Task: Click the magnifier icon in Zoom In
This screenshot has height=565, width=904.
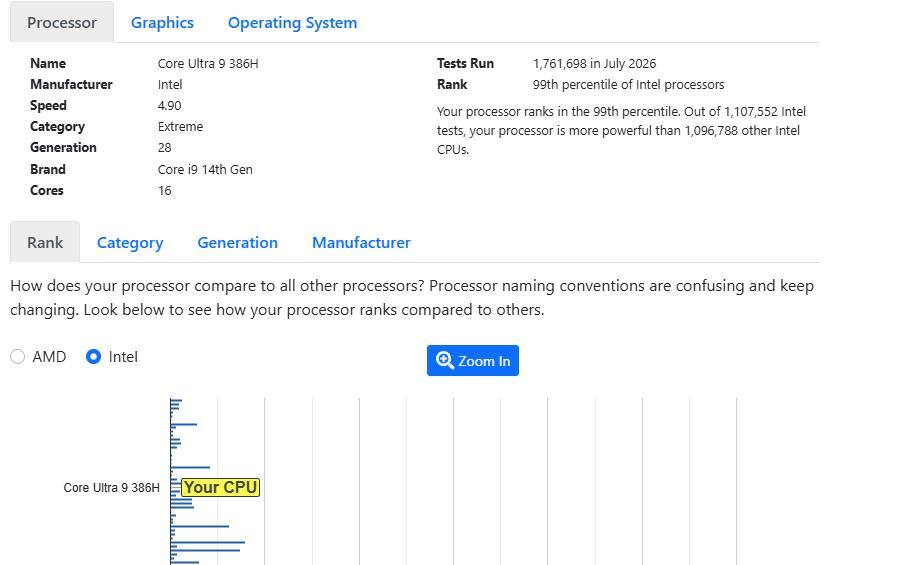Action: pos(445,360)
